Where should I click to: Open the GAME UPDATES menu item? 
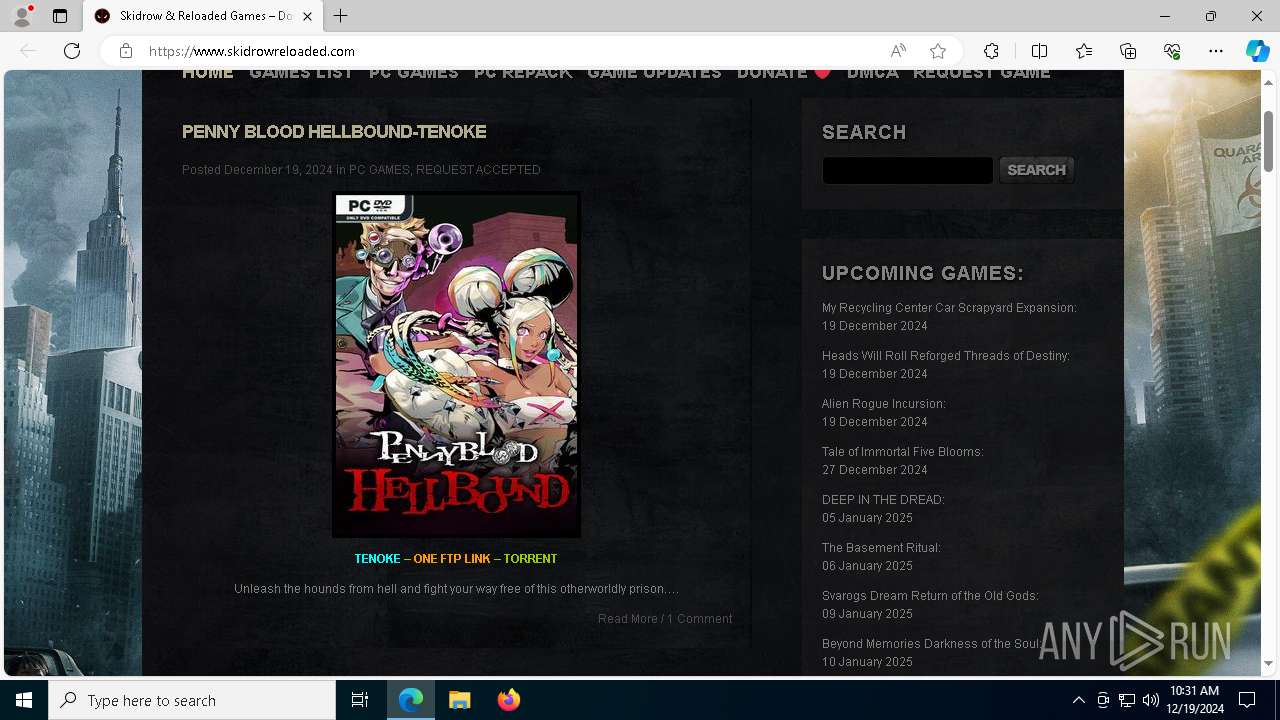point(654,73)
